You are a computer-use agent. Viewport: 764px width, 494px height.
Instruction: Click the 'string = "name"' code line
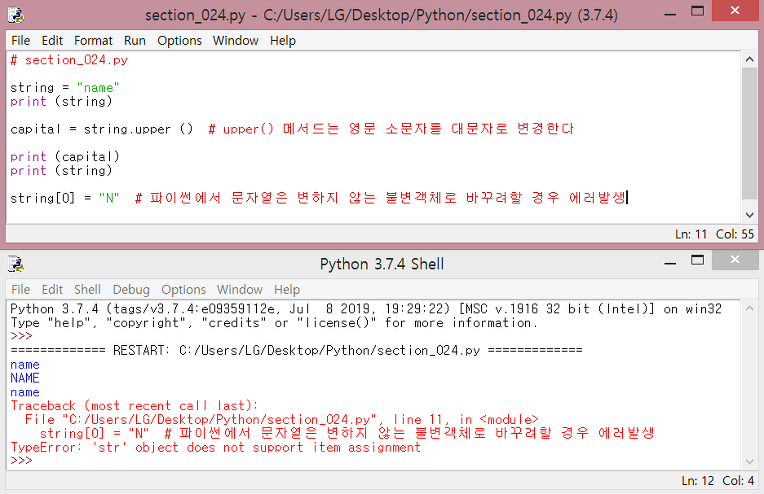tap(64, 88)
